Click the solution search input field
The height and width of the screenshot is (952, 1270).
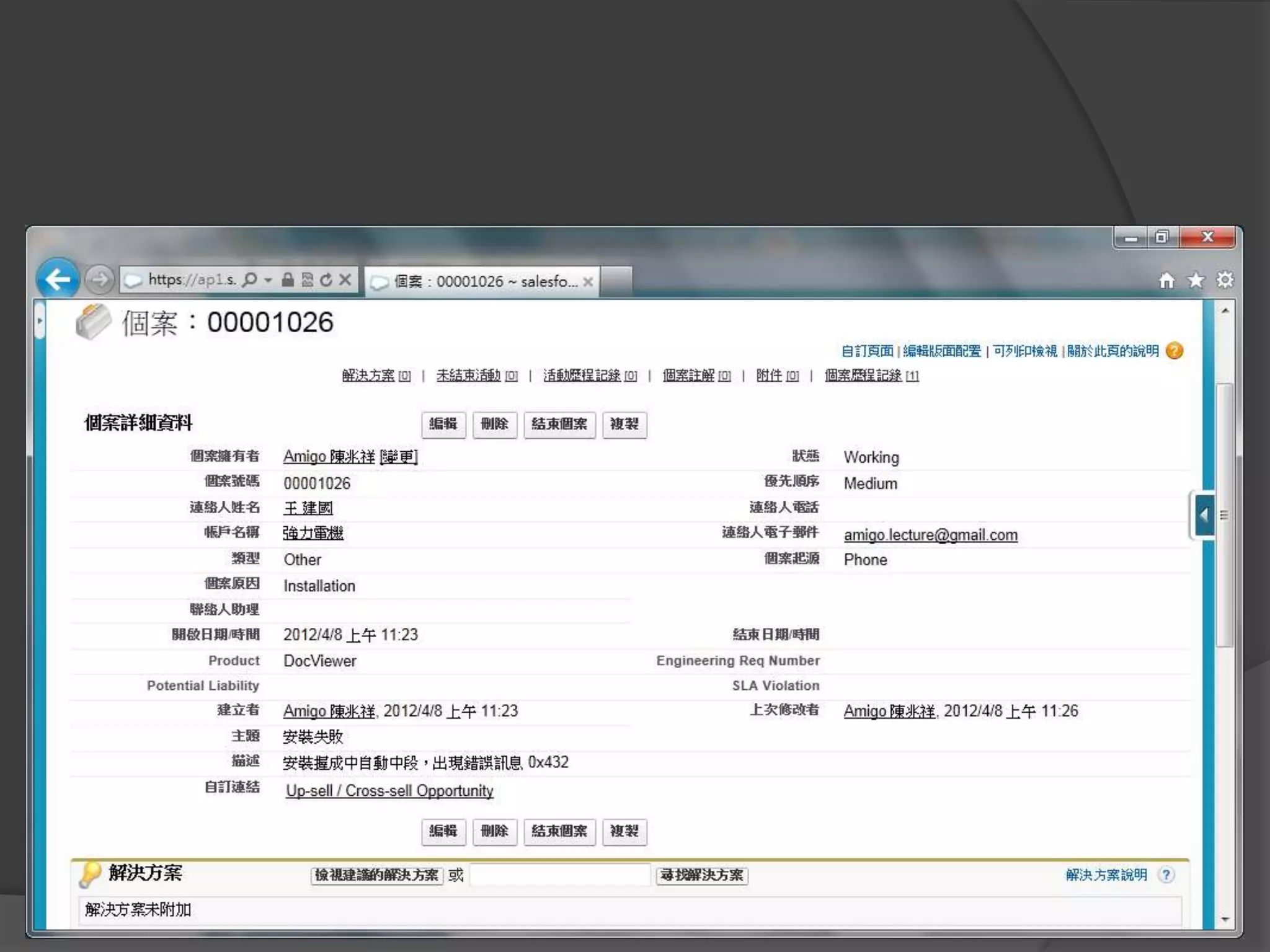(559, 875)
